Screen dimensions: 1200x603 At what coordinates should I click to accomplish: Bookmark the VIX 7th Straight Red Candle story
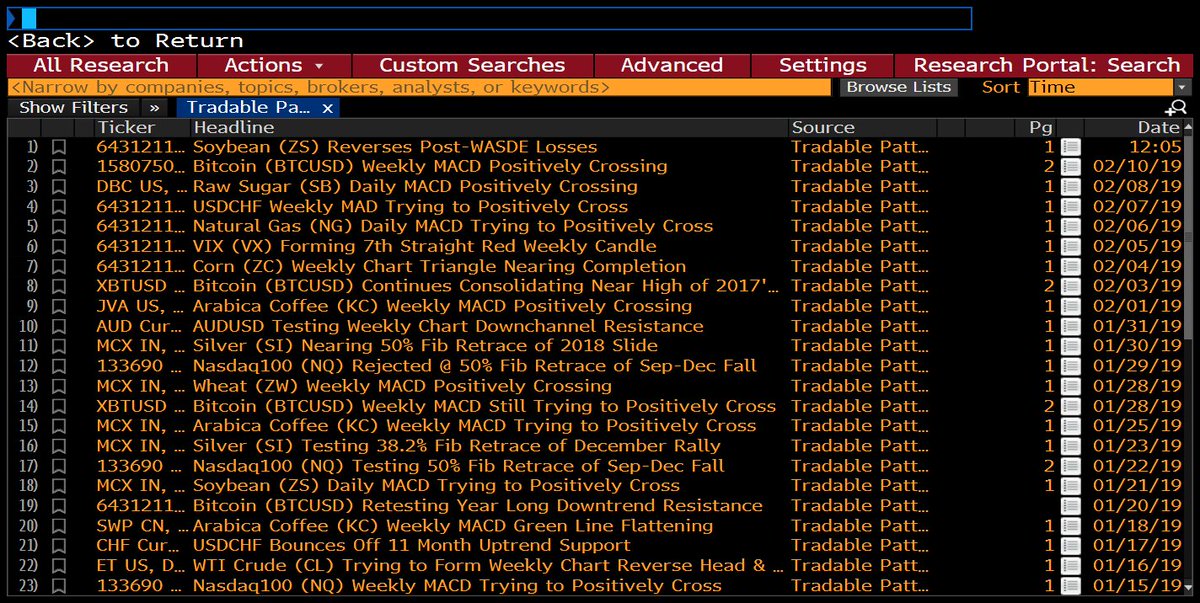click(x=58, y=247)
